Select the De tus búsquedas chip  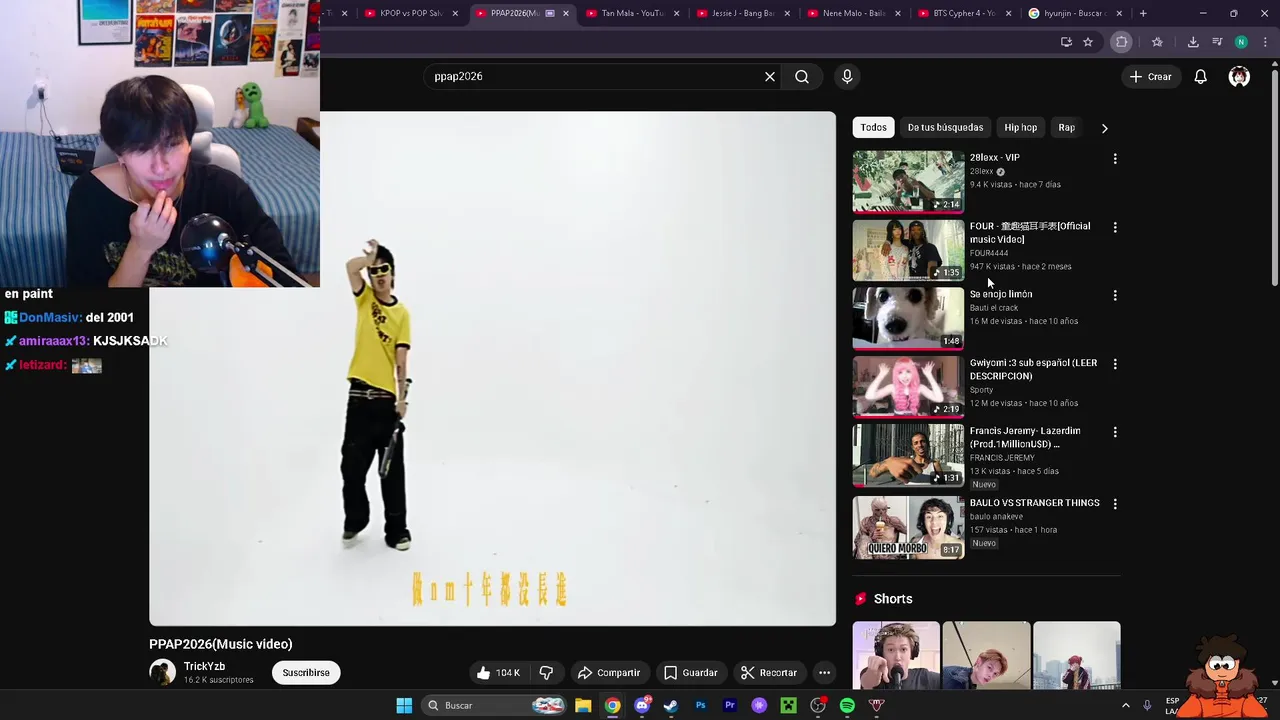click(945, 128)
